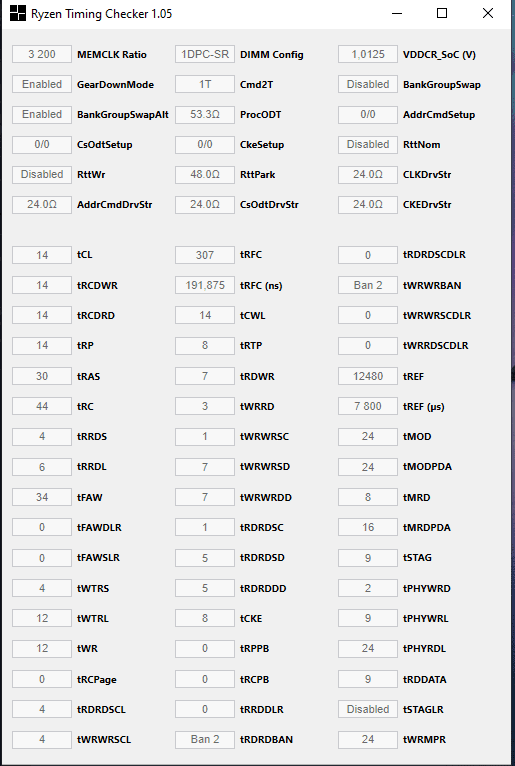The image size is (515, 766).
Task: Select the tRC value 44
Action: coord(42,406)
